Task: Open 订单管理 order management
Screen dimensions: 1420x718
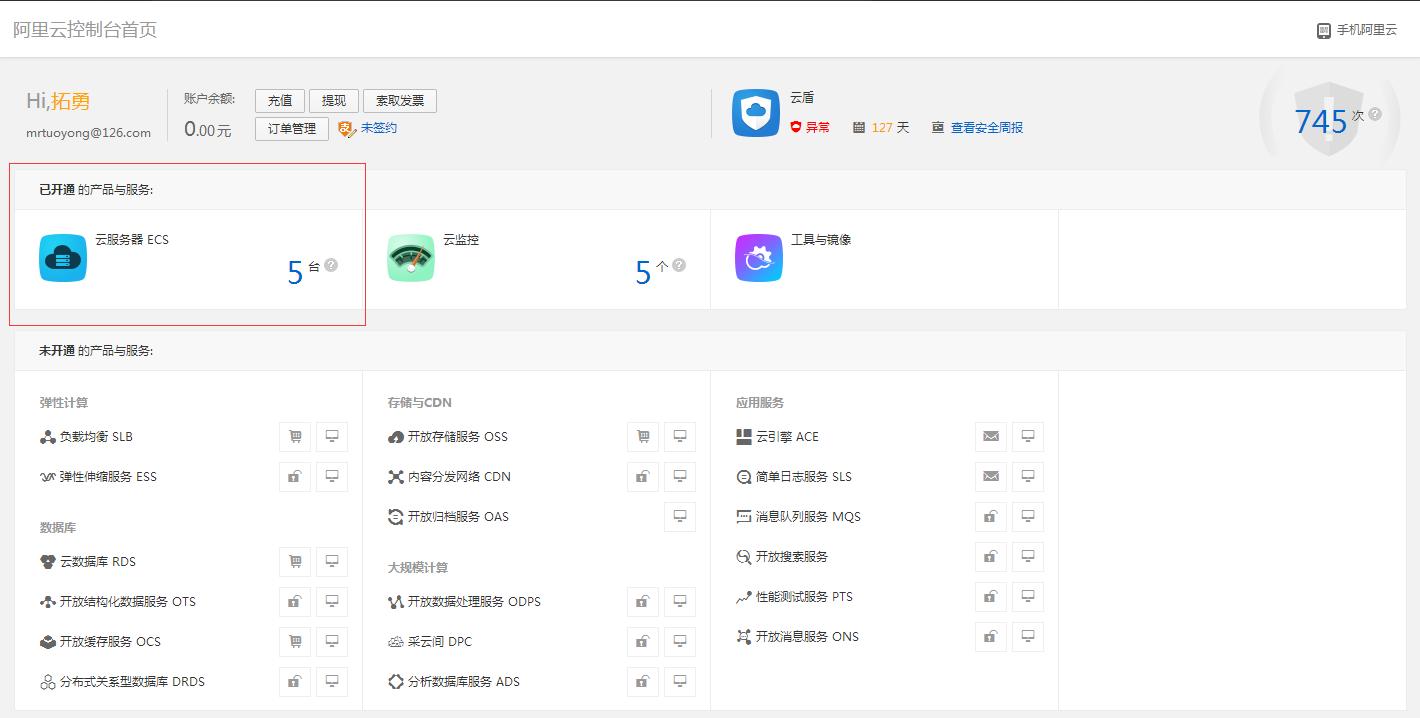Action: (x=290, y=129)
